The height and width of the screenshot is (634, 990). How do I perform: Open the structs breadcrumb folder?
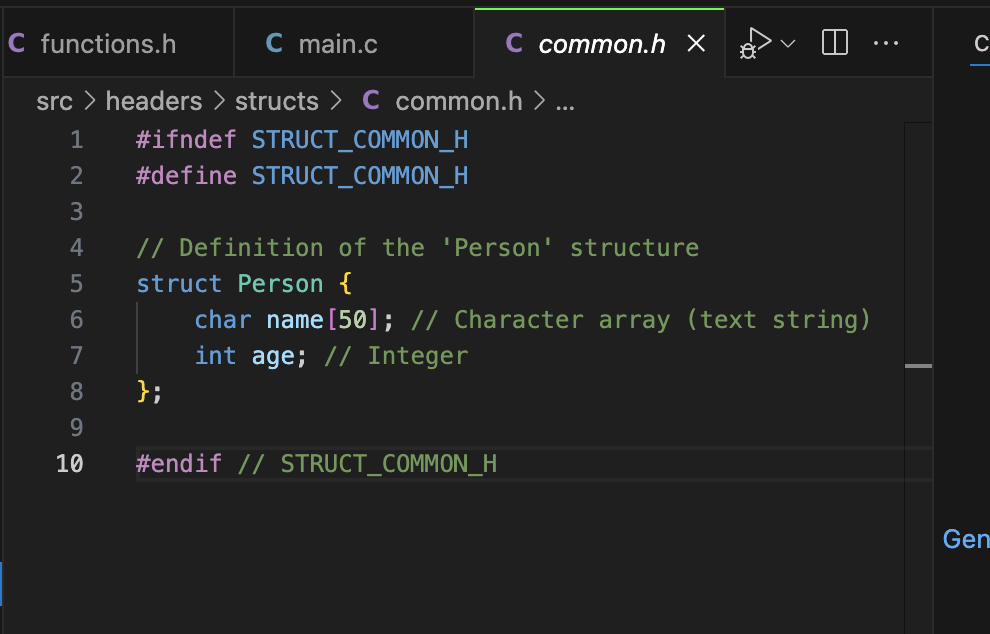click(x=277, y=101)
